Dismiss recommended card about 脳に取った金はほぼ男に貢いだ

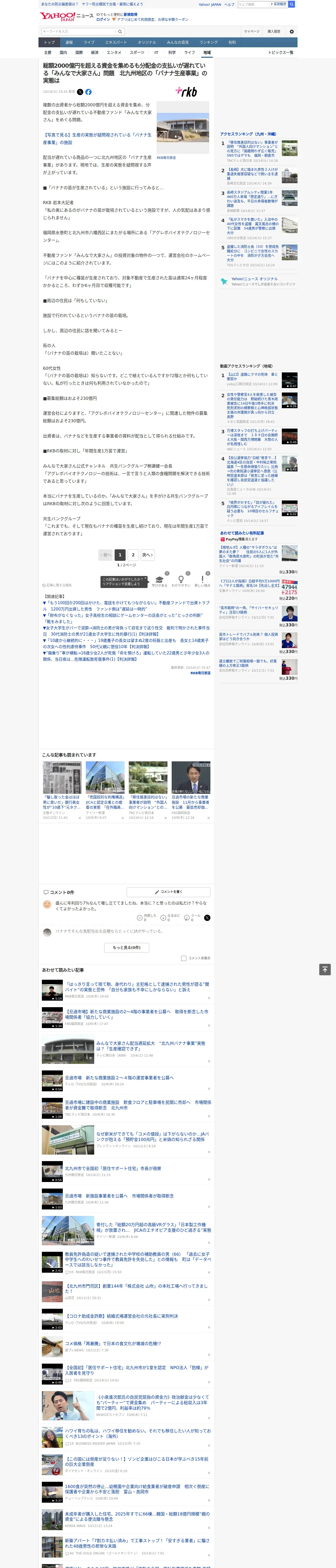coord(80,818)
